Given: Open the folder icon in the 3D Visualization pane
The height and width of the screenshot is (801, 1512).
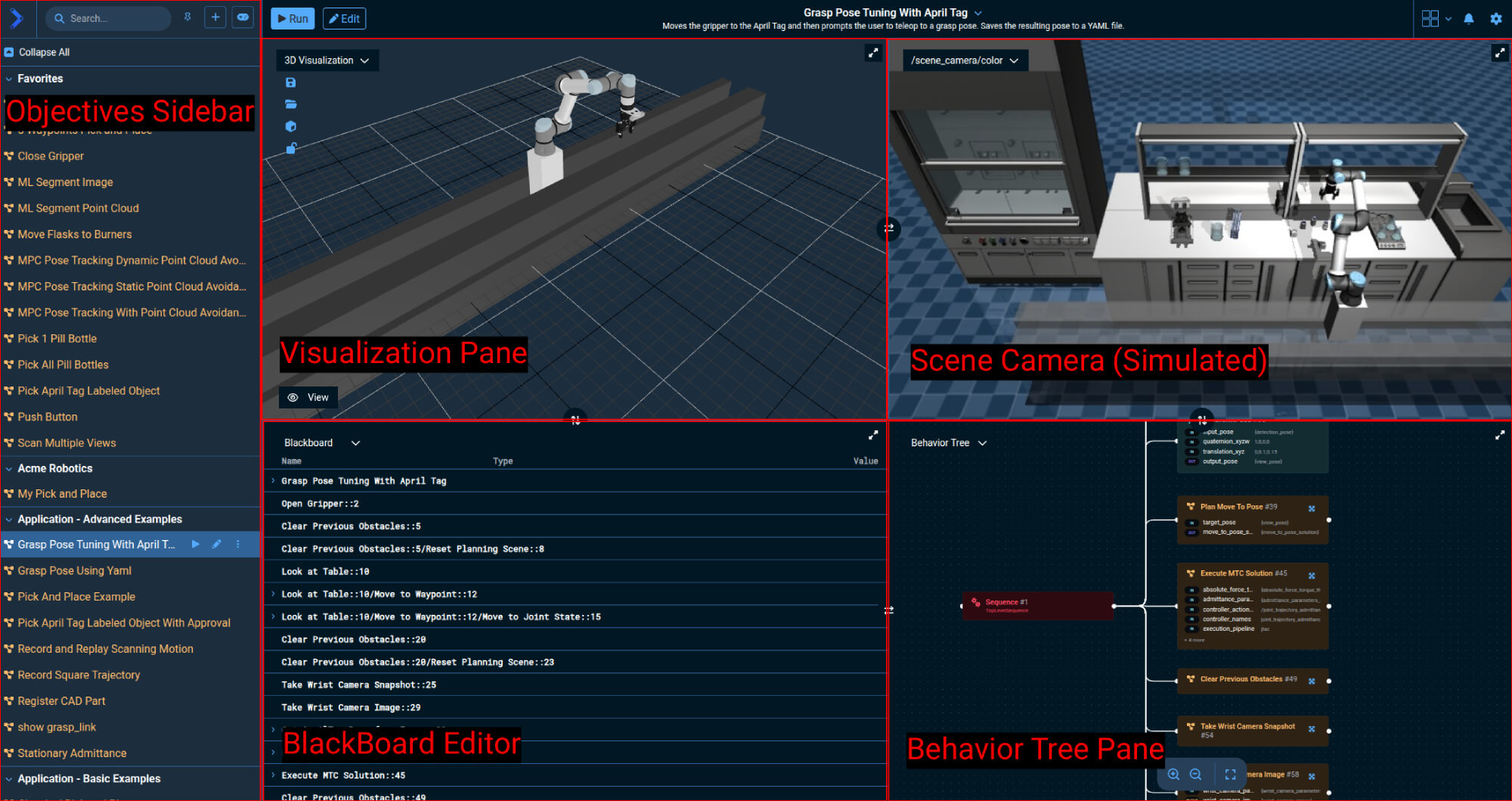Looking at the screenshot, I should point(291,104).
